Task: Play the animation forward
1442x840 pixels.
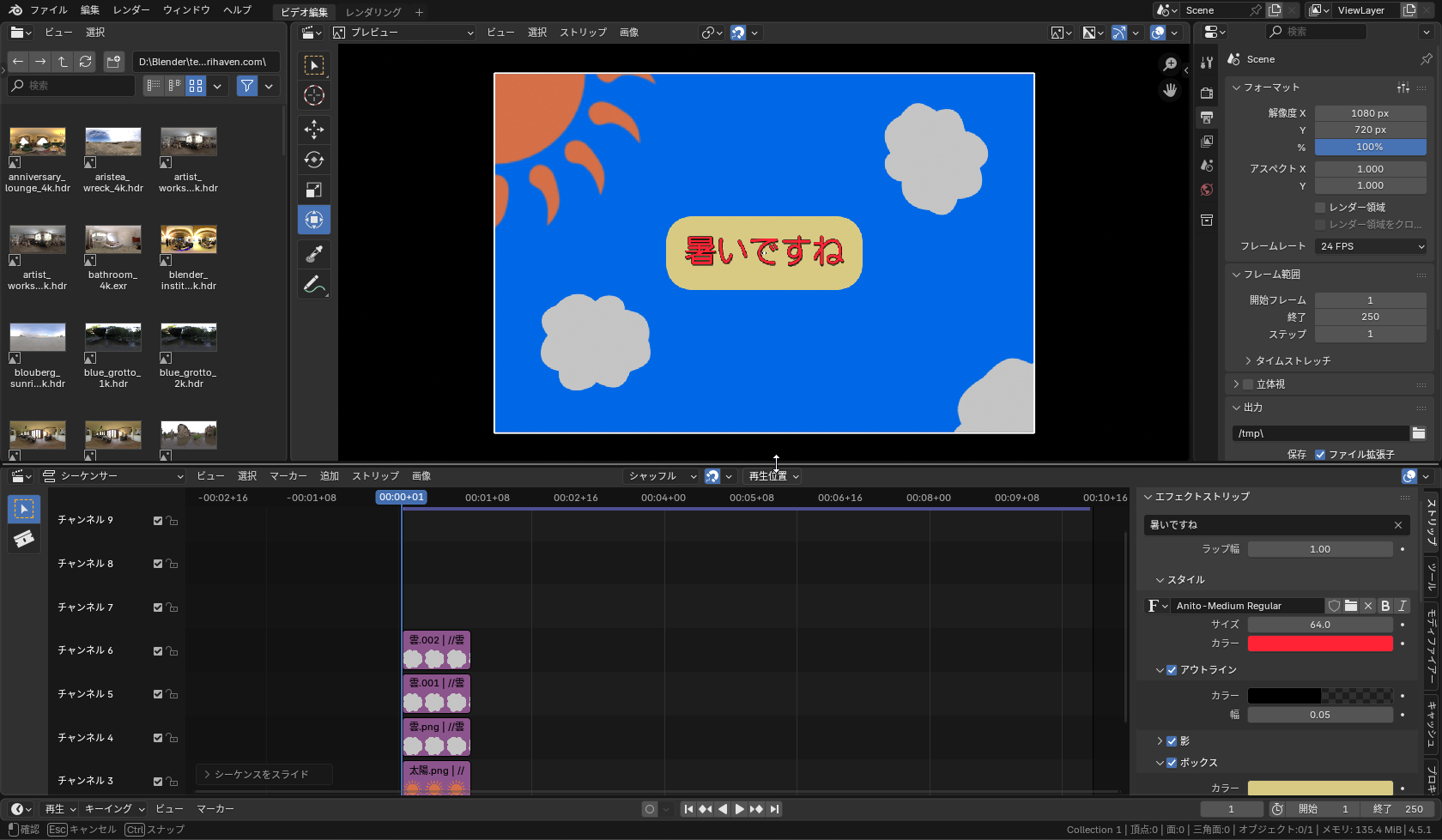Action: pyautogui.click(x=740, y=809)
